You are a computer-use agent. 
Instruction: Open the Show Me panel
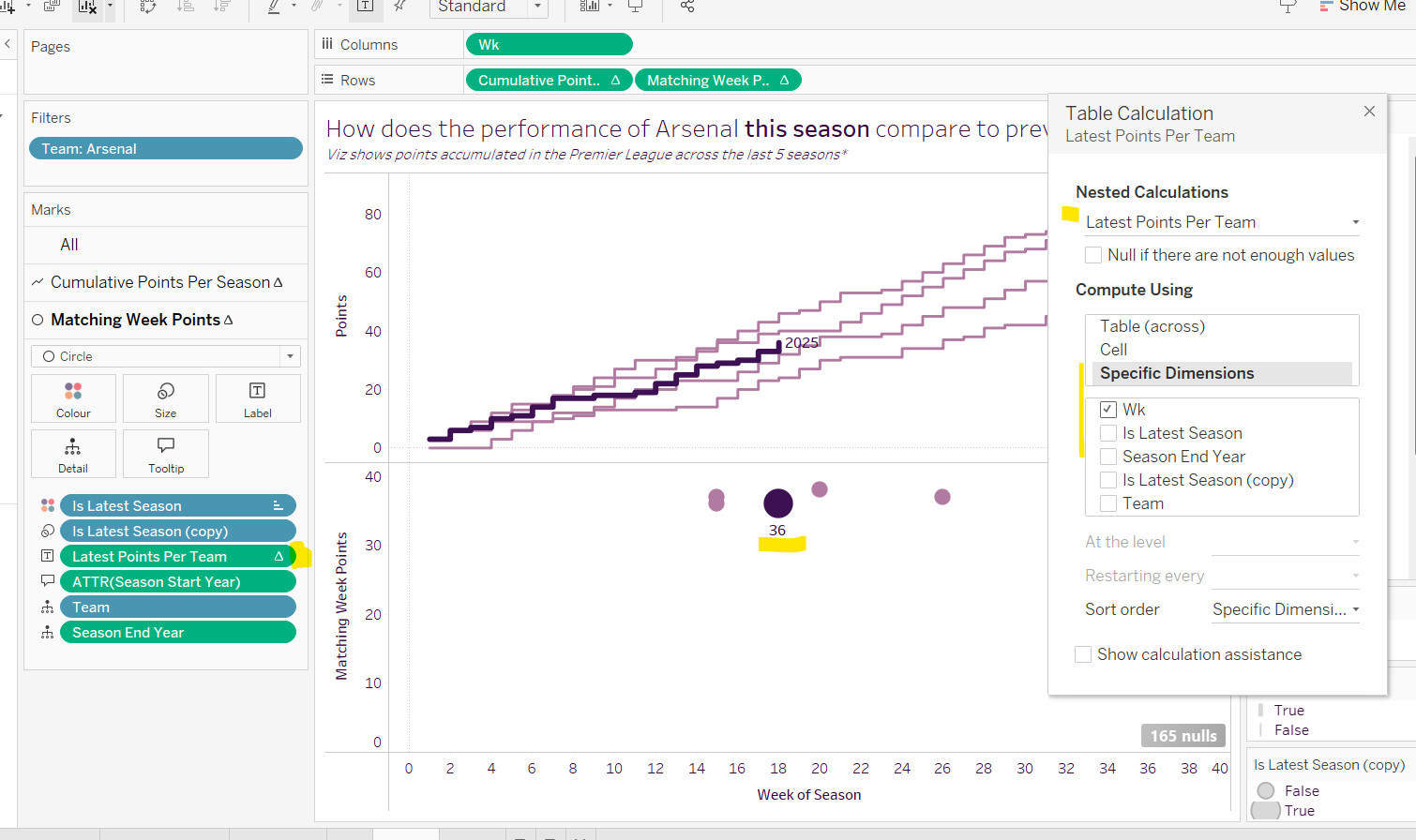click(x=1363, y=6)
